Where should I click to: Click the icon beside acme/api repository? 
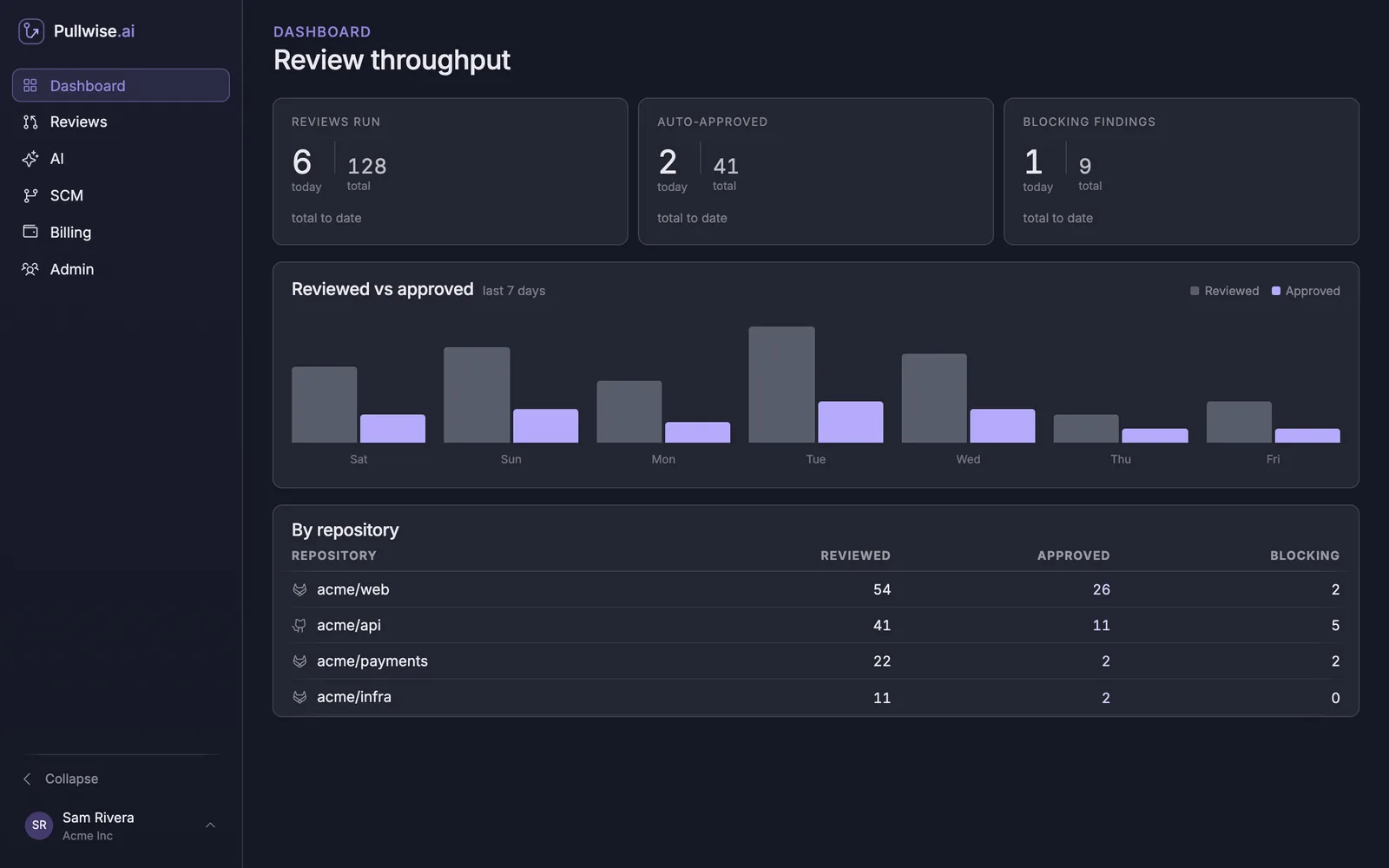pos(300,625)
